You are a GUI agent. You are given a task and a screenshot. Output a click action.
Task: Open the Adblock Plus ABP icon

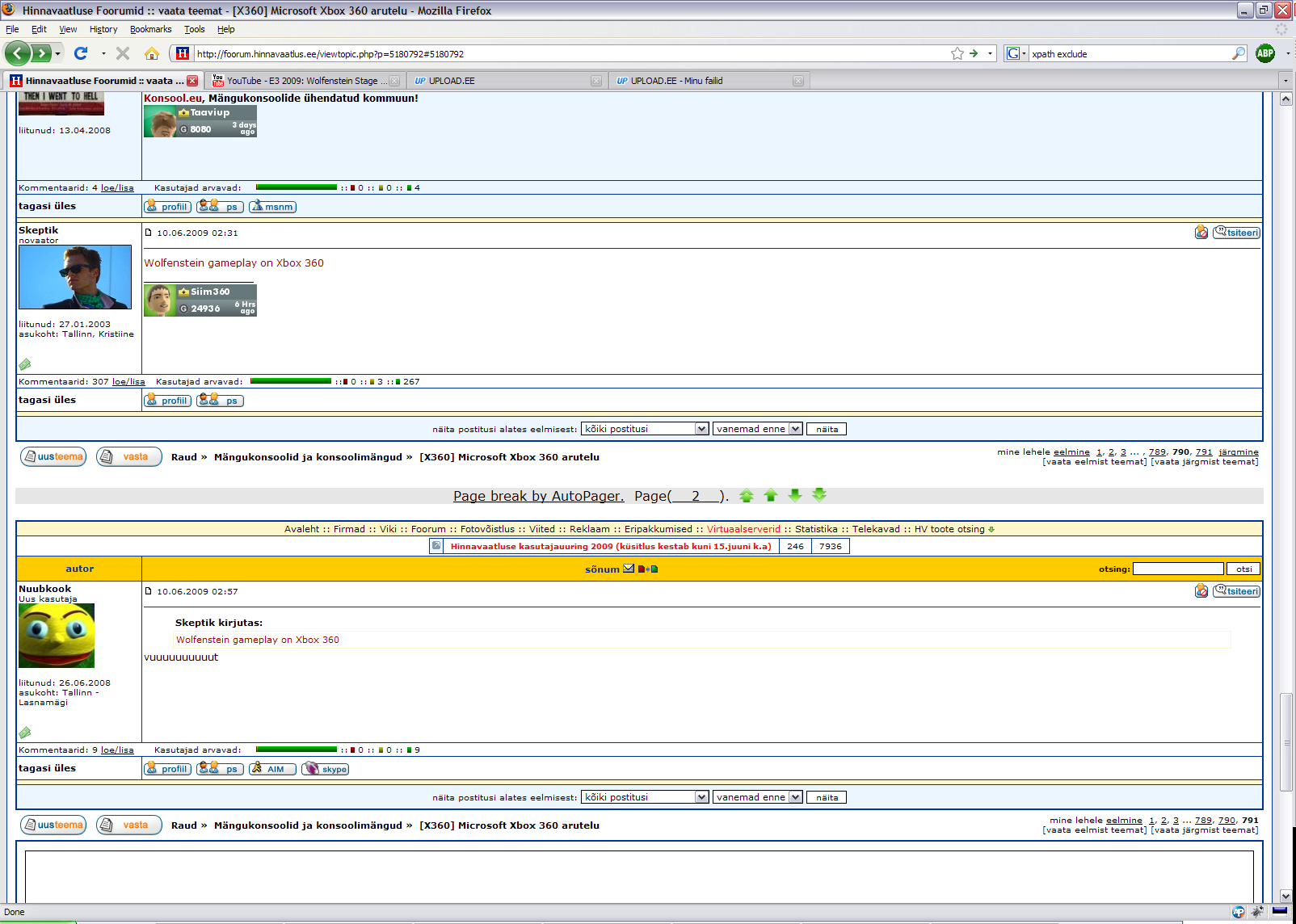(x=1265, y=53)
